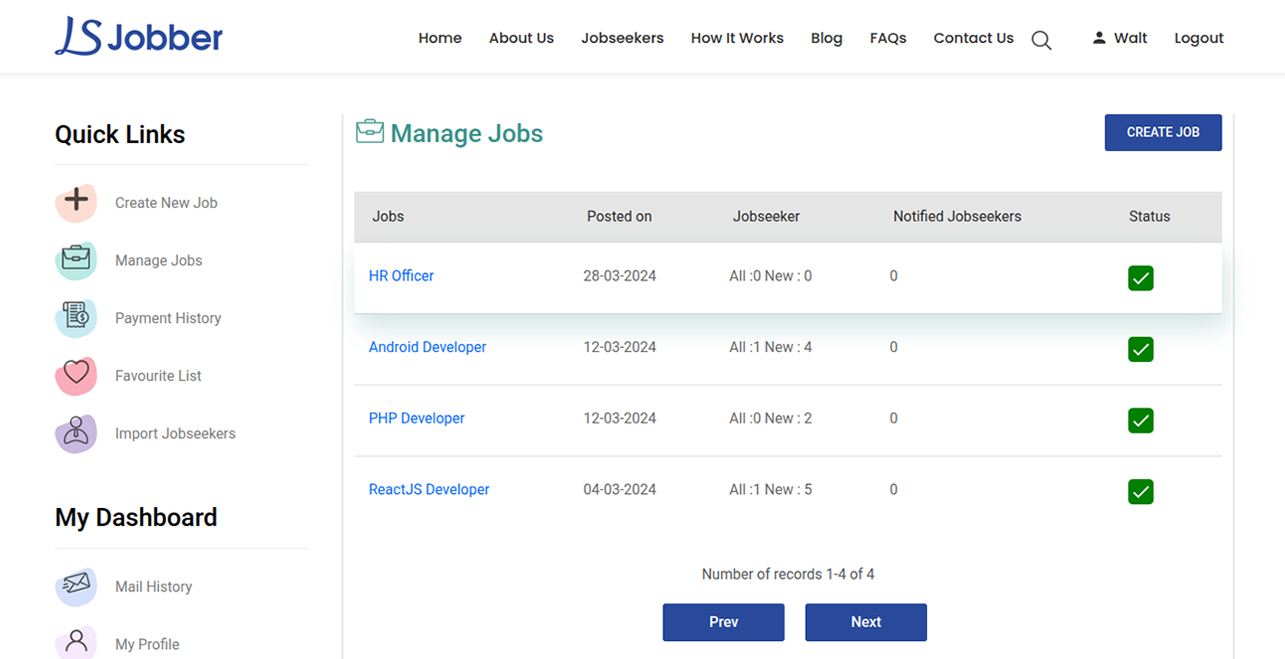
Task: Navigate to the Blog menu item
Action: 826,38
